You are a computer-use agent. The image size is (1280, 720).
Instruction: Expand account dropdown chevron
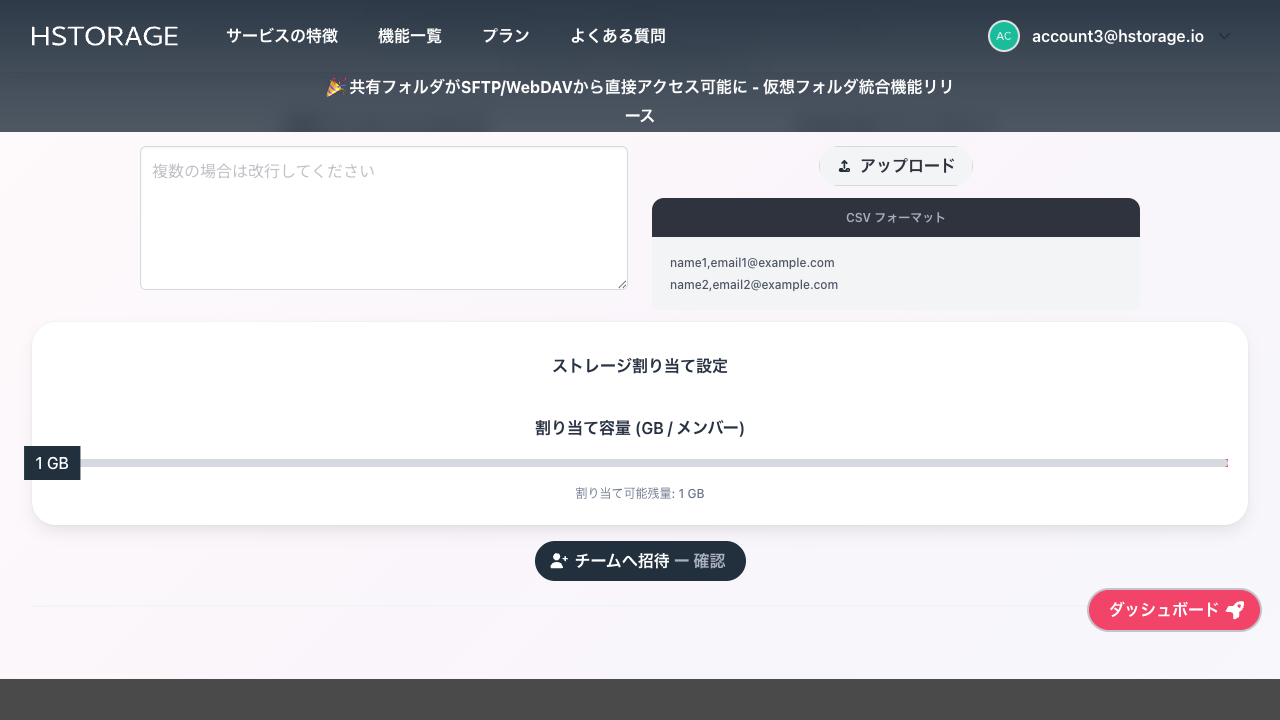tap(1225, 36)
